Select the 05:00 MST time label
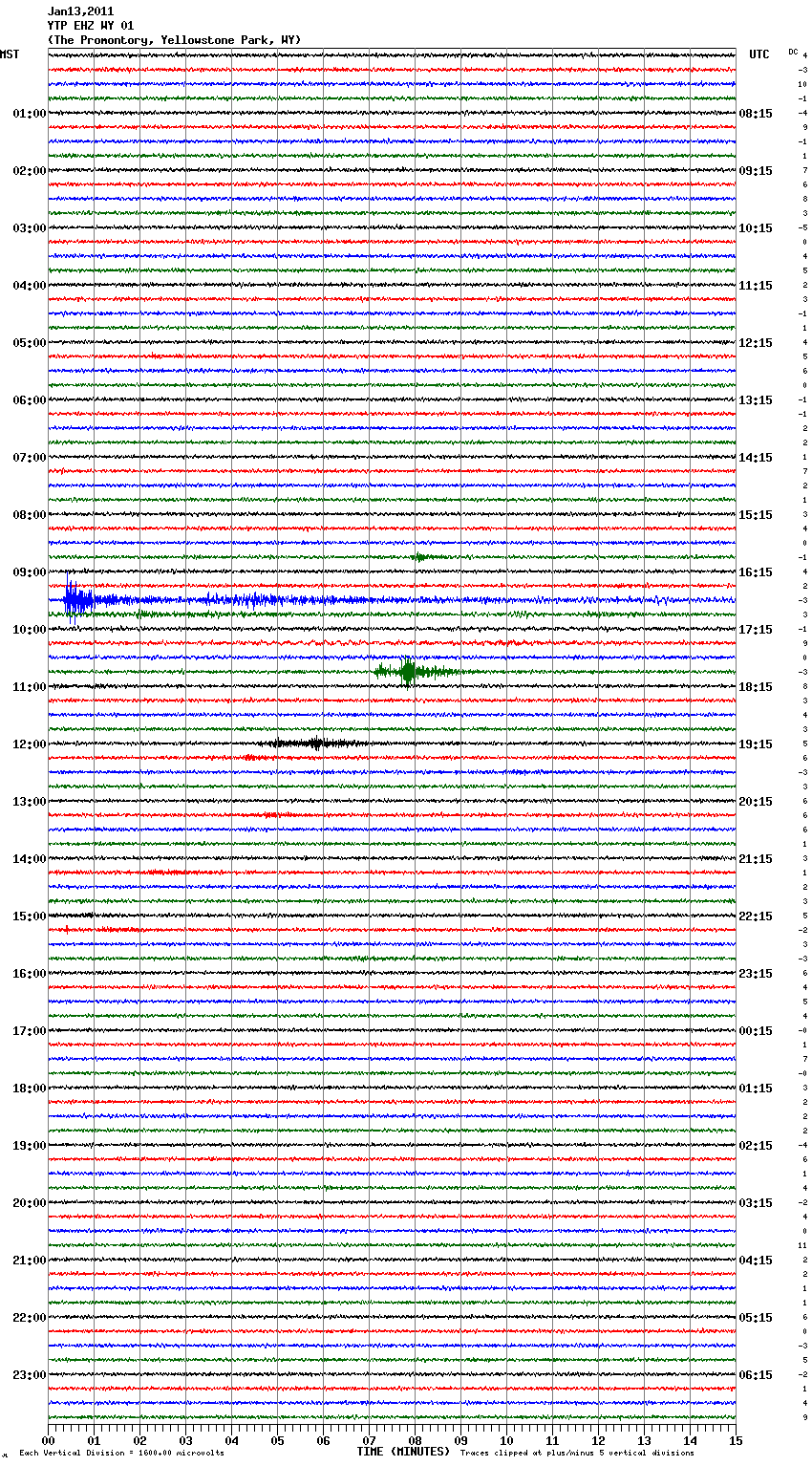 29,343
